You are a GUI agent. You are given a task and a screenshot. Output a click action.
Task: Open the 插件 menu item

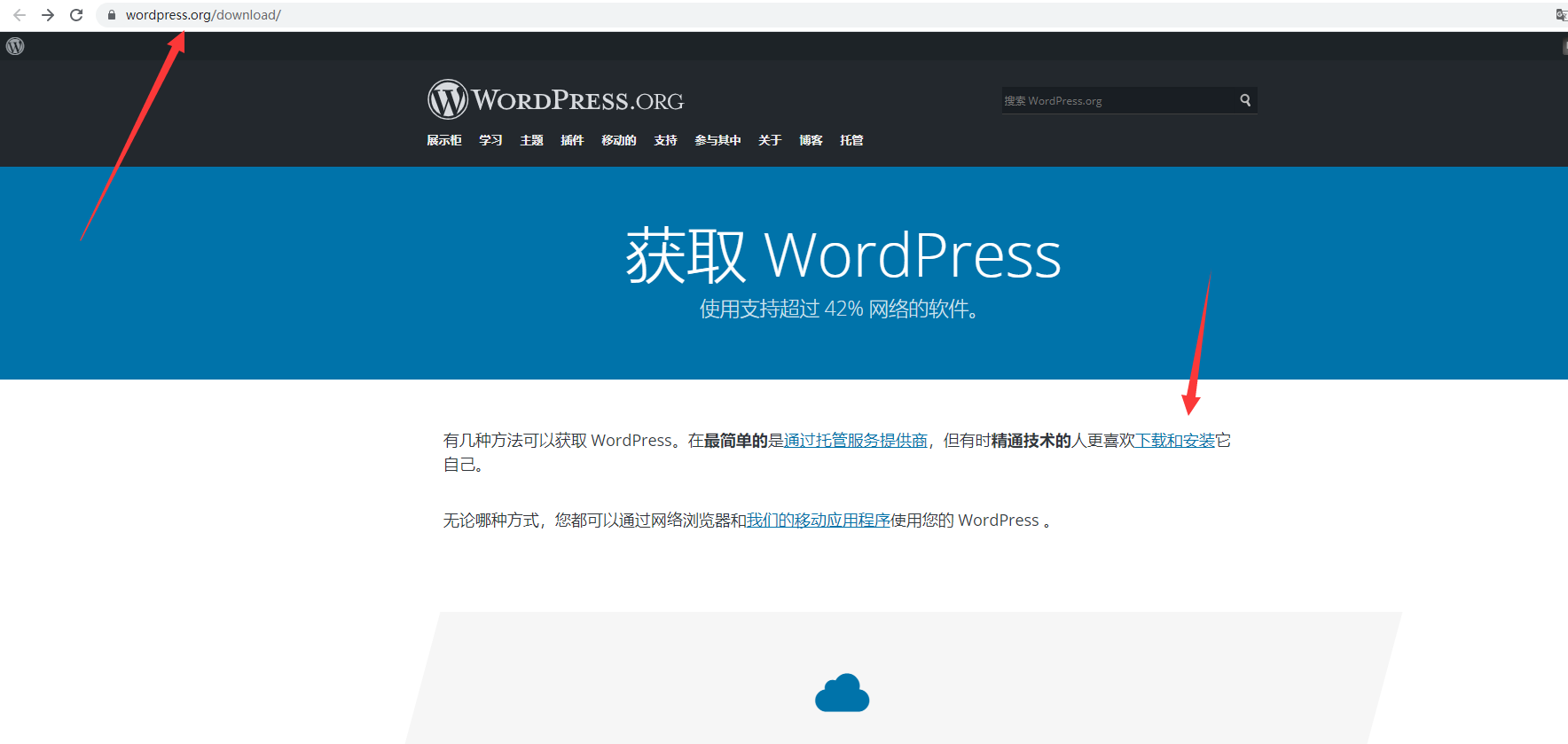[x=572, y=140]
